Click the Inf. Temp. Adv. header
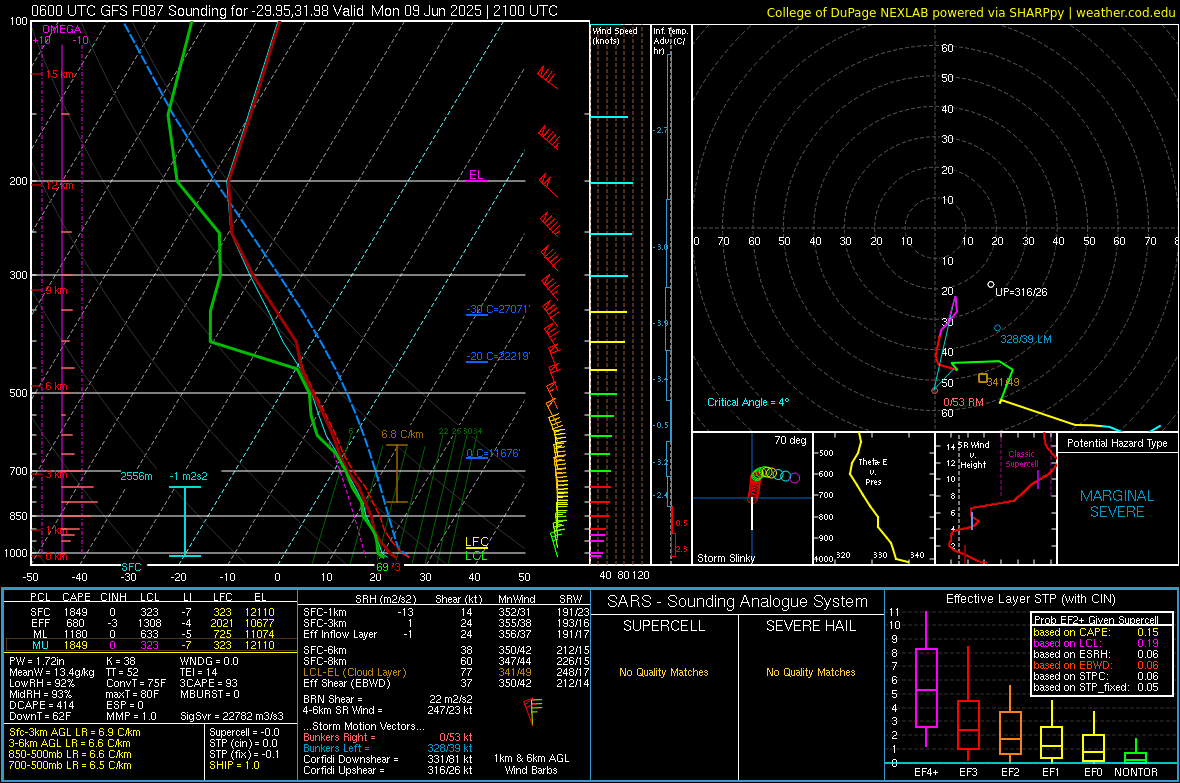This screenshot has width=1180, height=783. [670, 41]
